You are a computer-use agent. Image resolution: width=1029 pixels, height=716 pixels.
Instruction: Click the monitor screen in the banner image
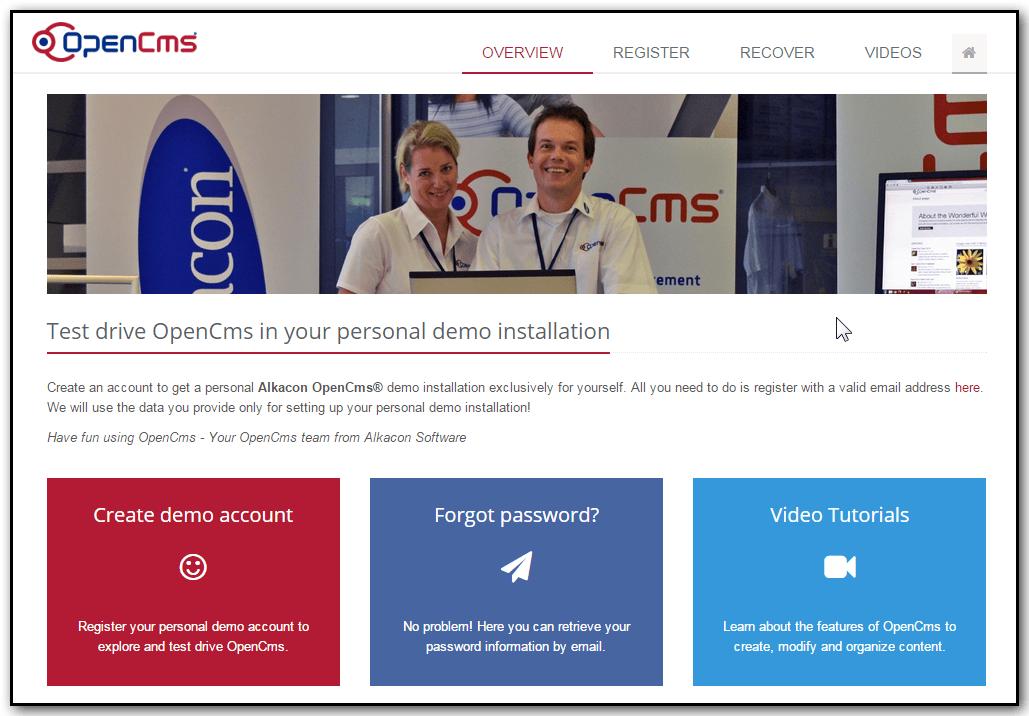[x=945, y=235]
